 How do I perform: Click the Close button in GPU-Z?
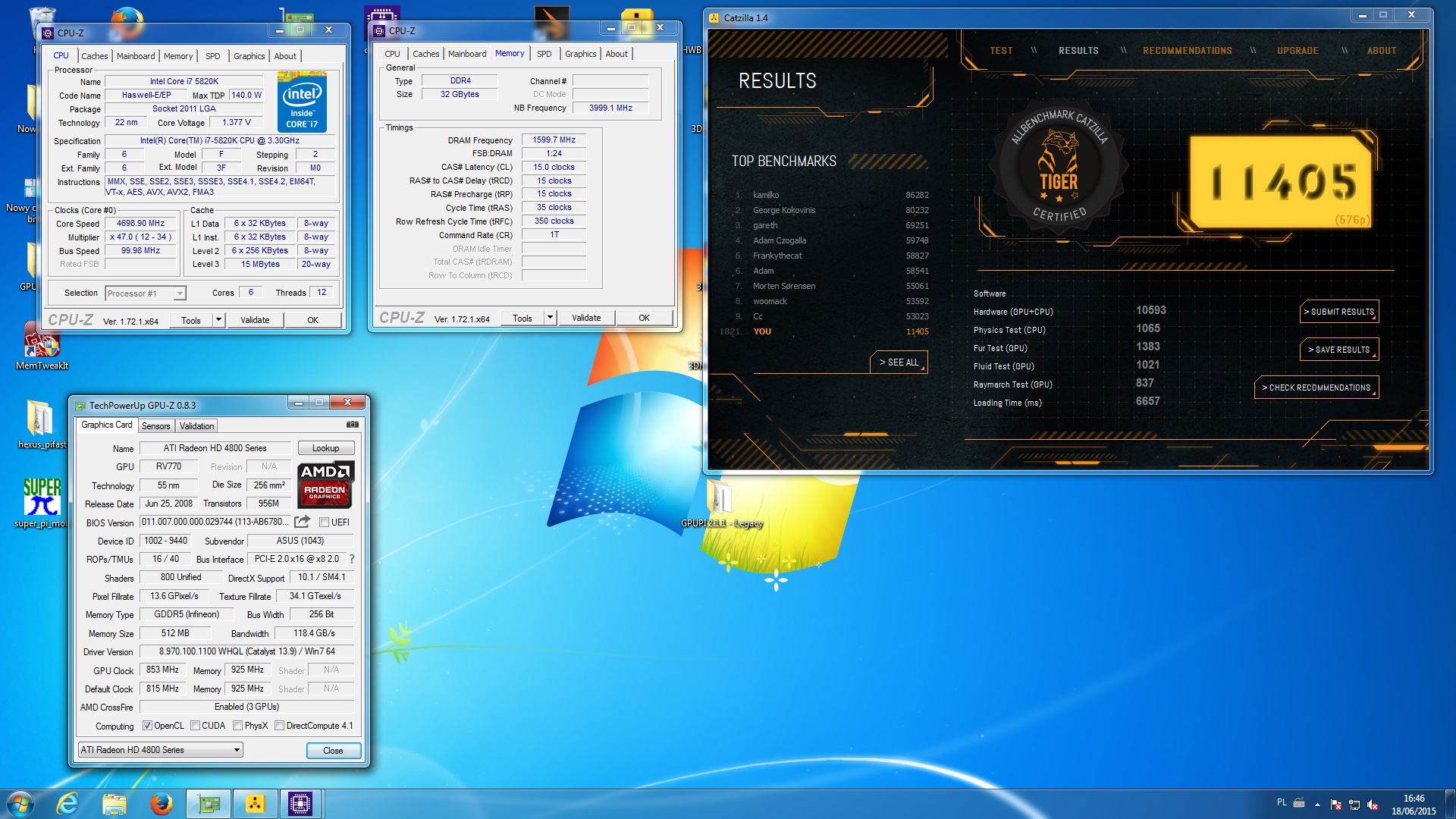(333, 751)
